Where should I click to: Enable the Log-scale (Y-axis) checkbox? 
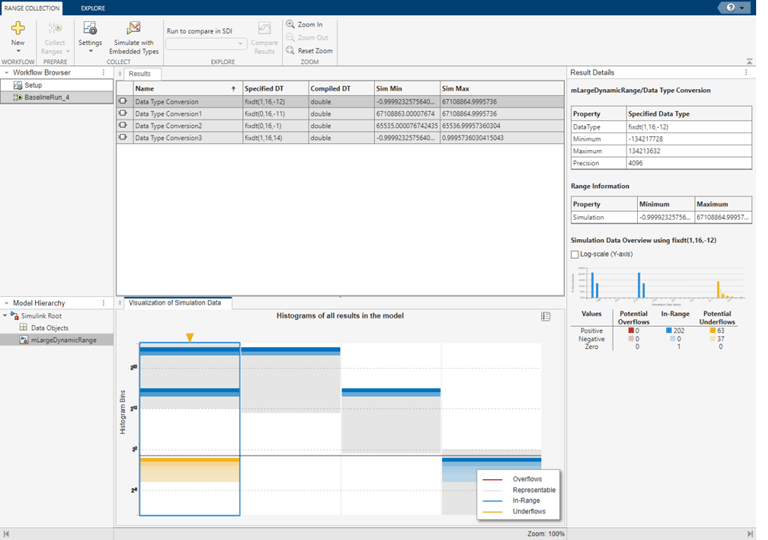pos(575,254)
